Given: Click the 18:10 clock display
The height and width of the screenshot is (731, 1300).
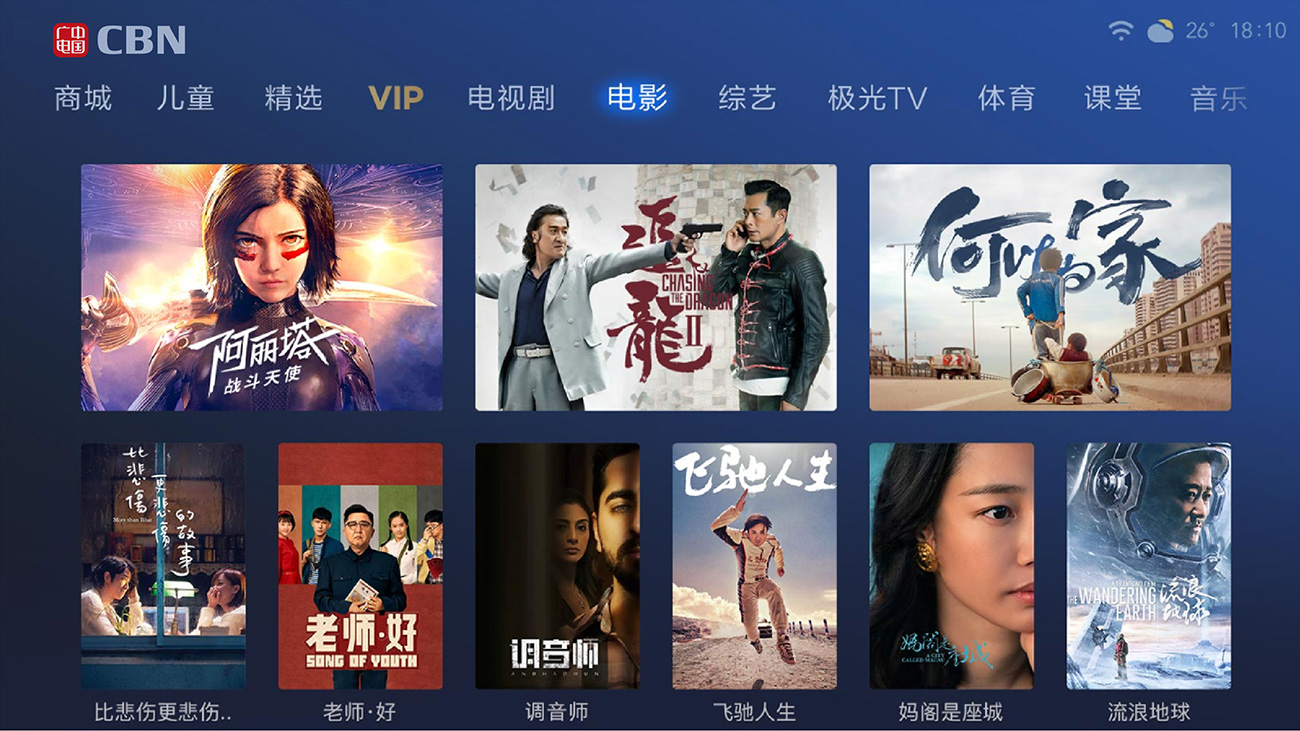Looking at the screenshot, I should [1258, 31].
